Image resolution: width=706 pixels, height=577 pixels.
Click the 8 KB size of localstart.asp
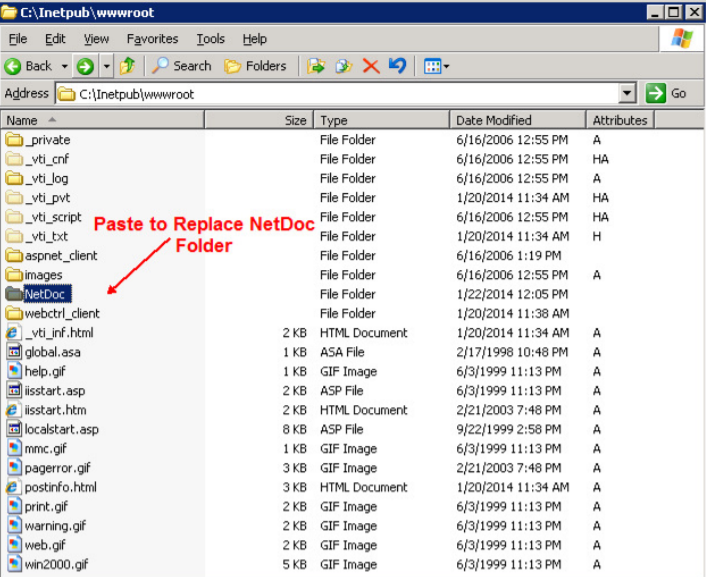click(294, 429)
